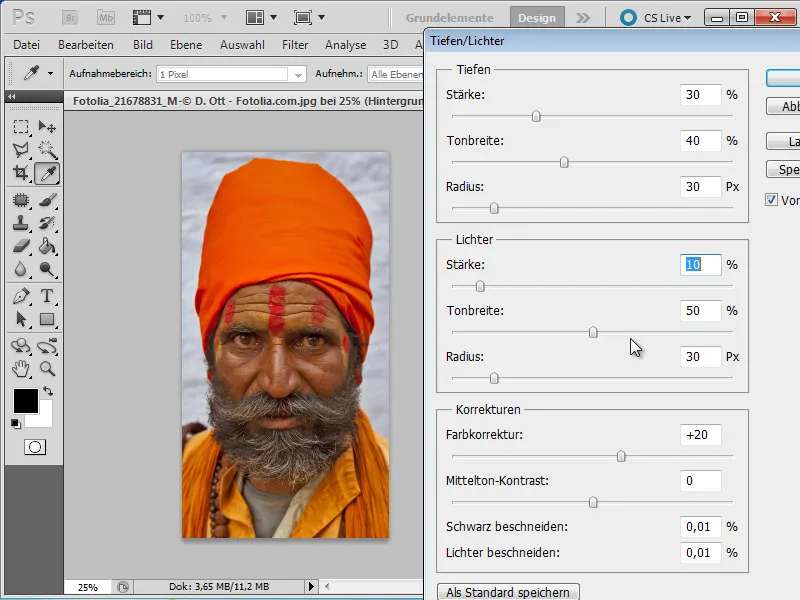Open the Filter menu

(x=295, y=44)
